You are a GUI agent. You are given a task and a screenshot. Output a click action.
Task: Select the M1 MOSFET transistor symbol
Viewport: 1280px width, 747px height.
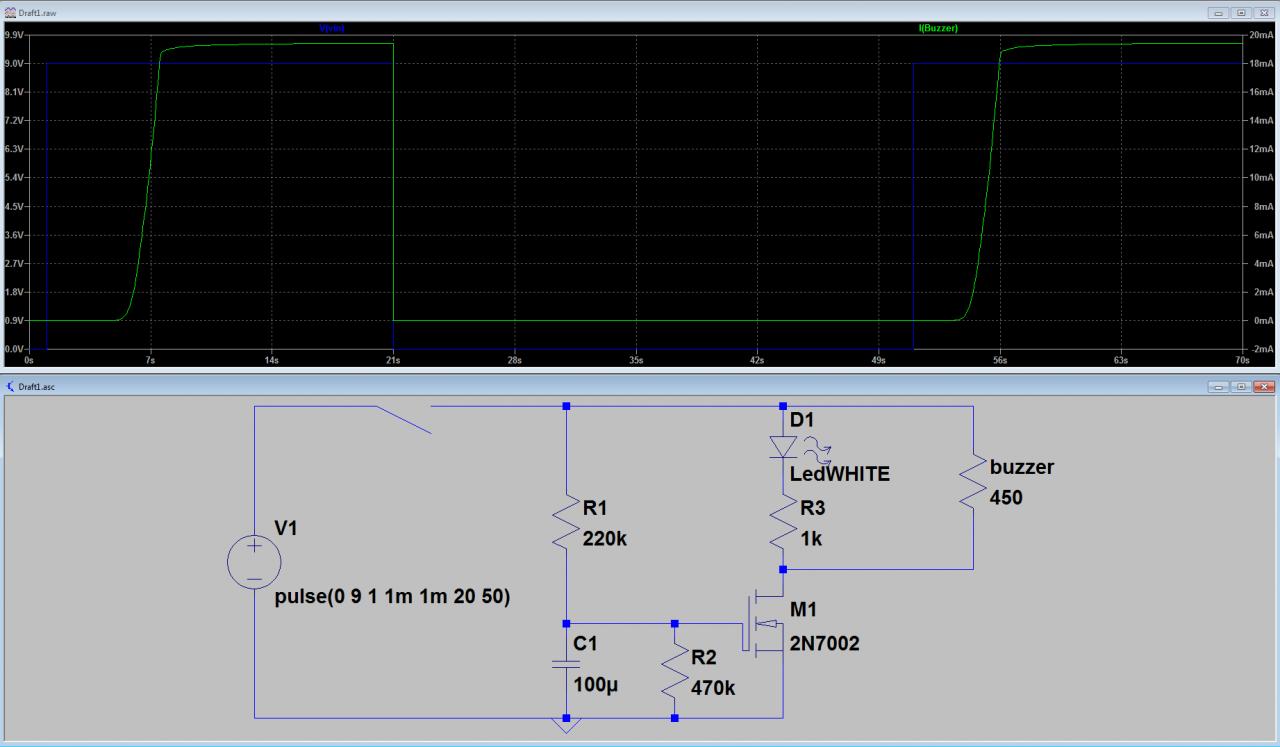(x=765, y=624)
